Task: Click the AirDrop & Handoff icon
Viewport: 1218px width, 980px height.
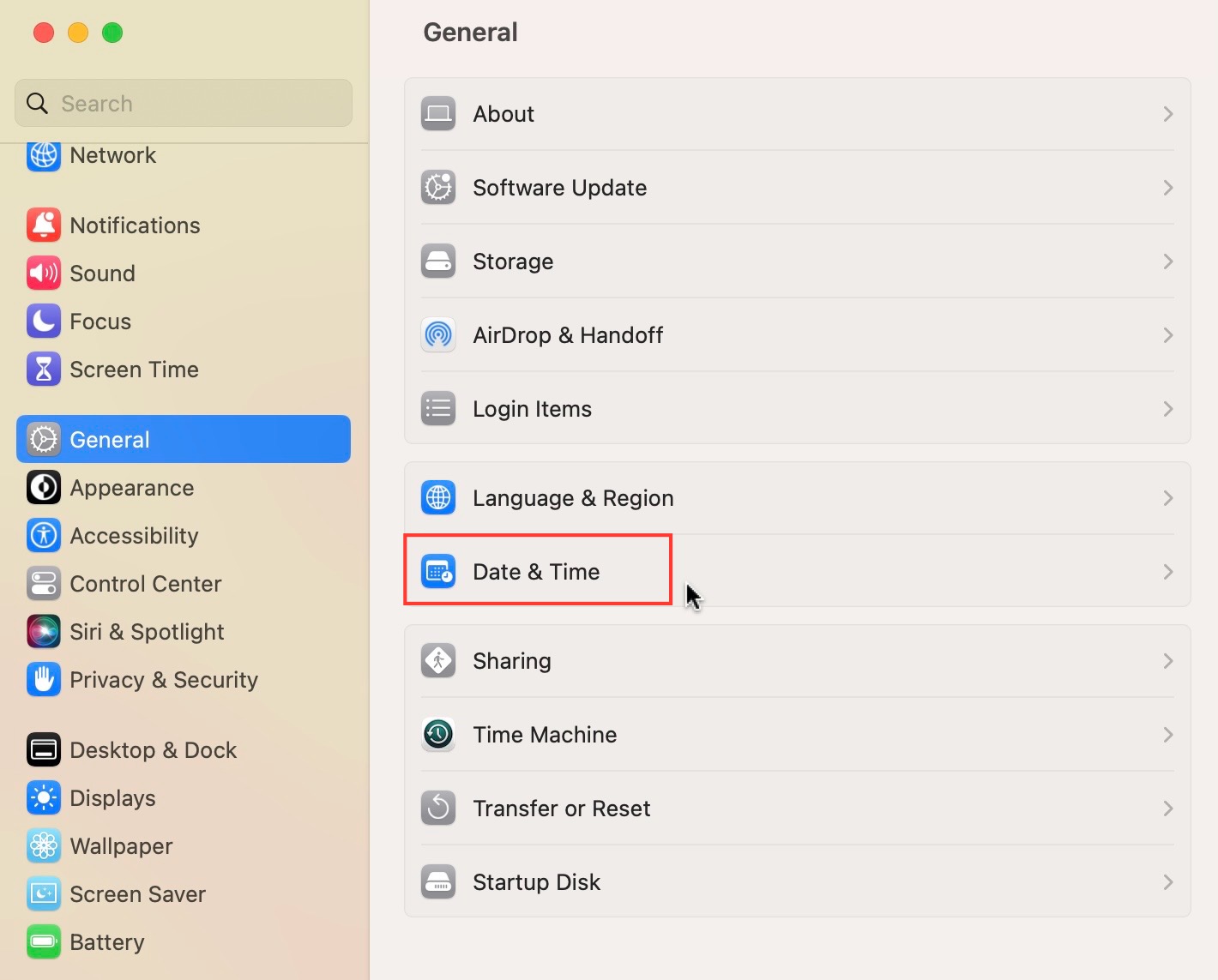Action: (x=438, y=335)
